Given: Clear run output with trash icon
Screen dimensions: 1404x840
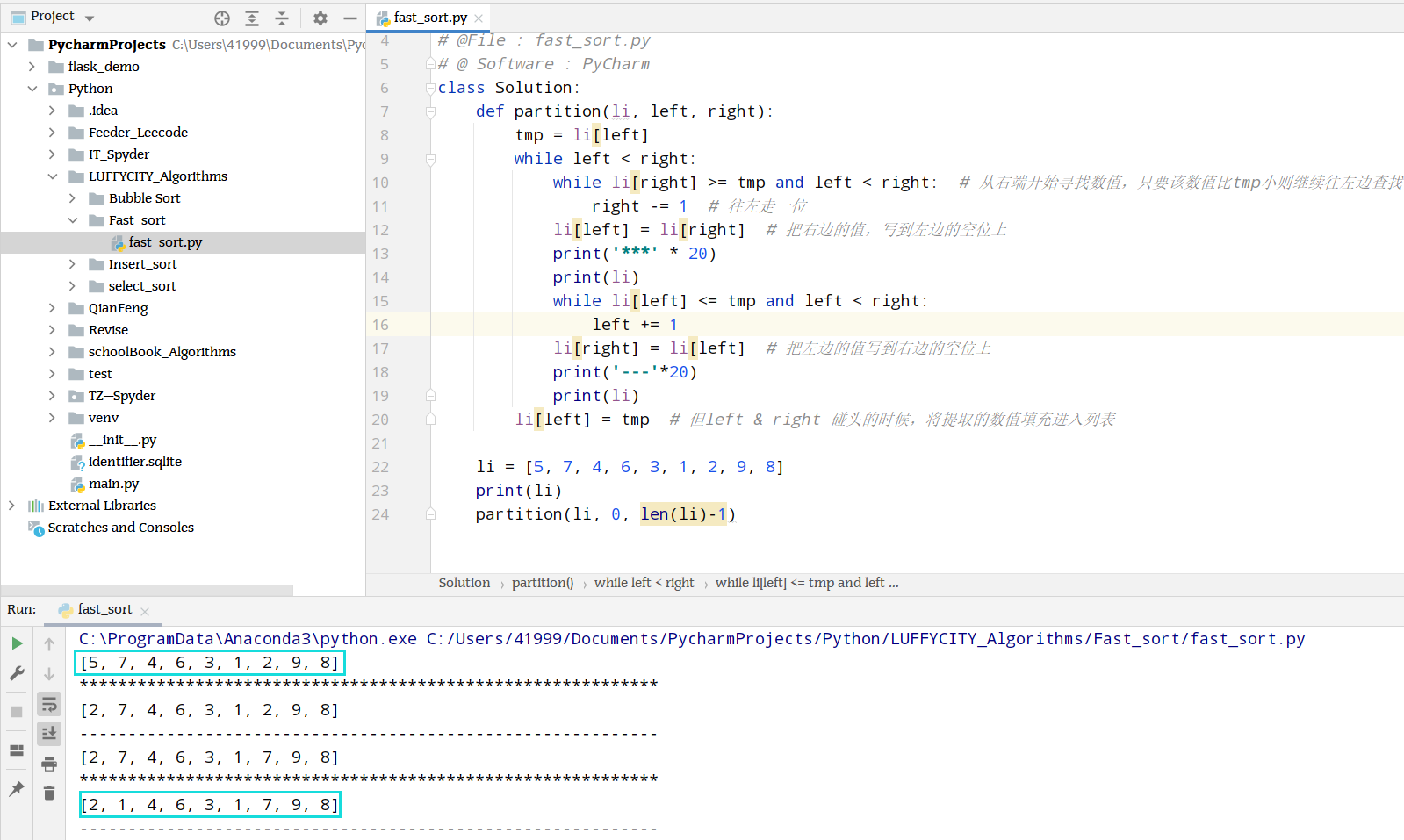Looking at the screenshot, I should pos(49,793).
